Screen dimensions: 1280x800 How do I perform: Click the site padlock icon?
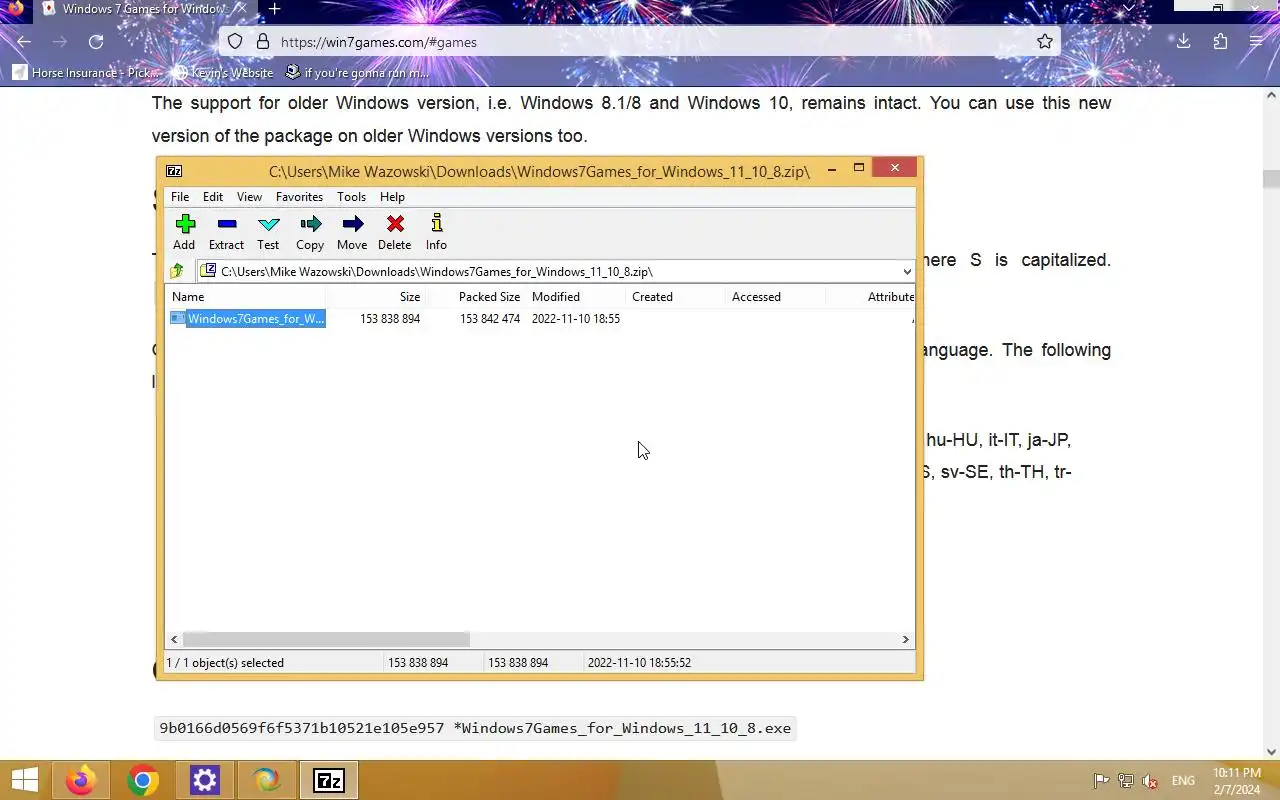(263, 42)
